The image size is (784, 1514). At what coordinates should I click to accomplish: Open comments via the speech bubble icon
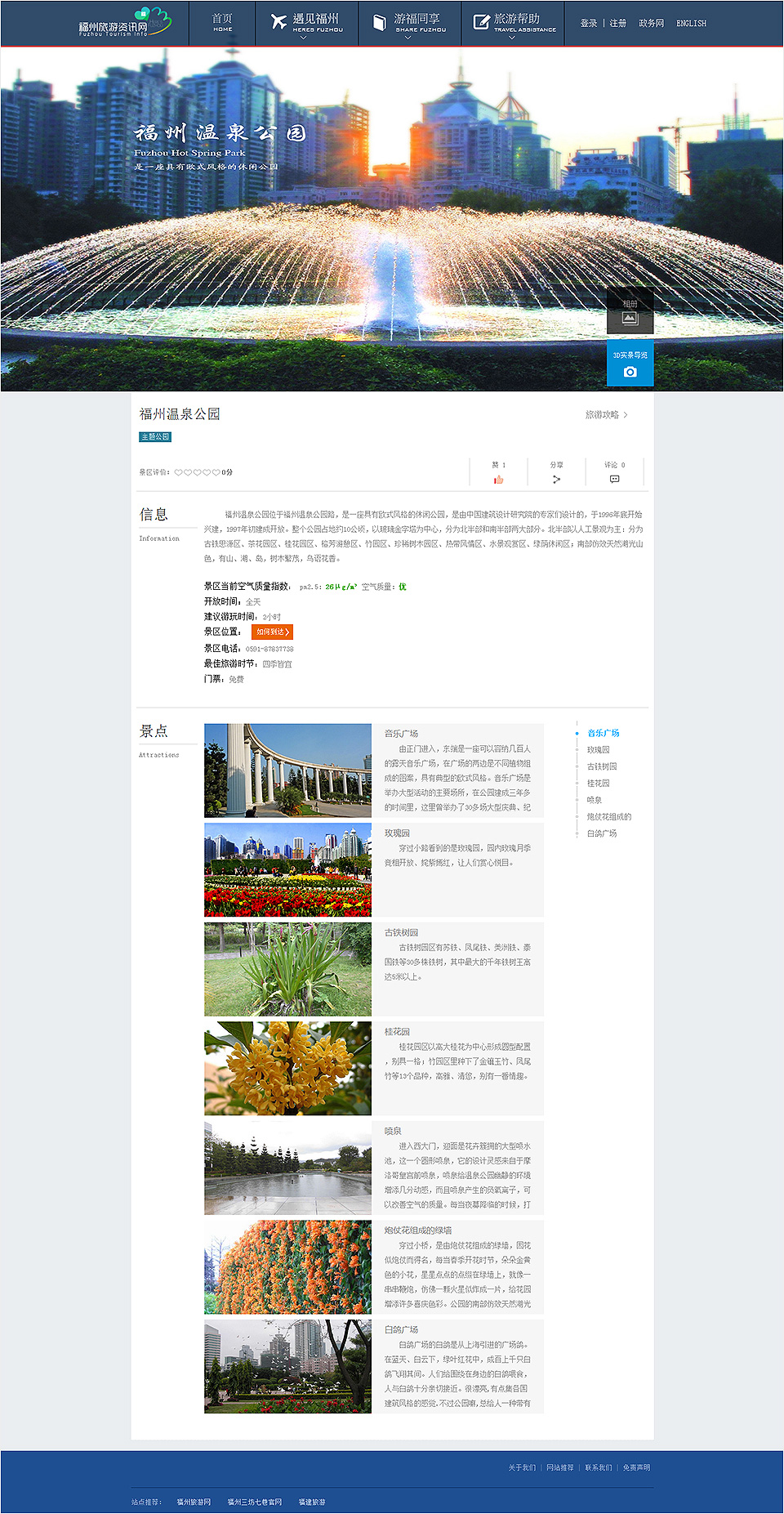614,480
